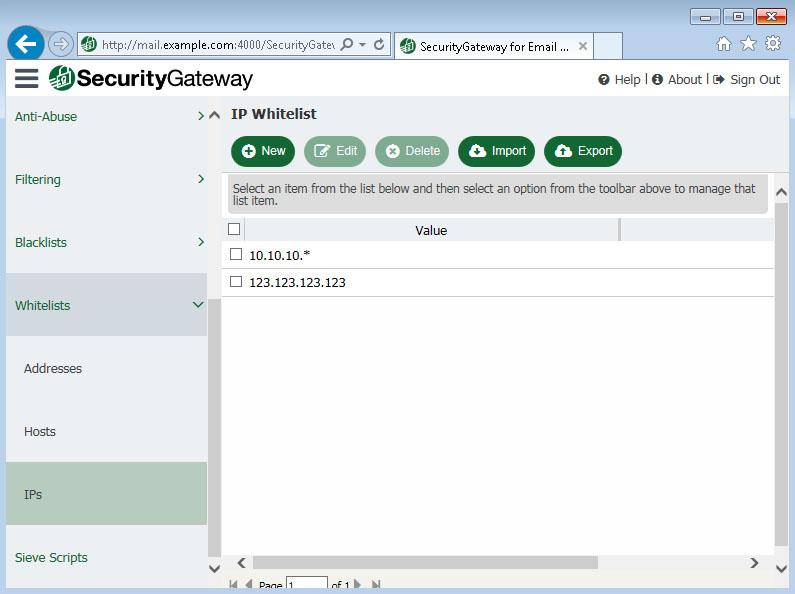Open browser Tools gear
This screenshot has width=795, height=594.
(773, 44)
